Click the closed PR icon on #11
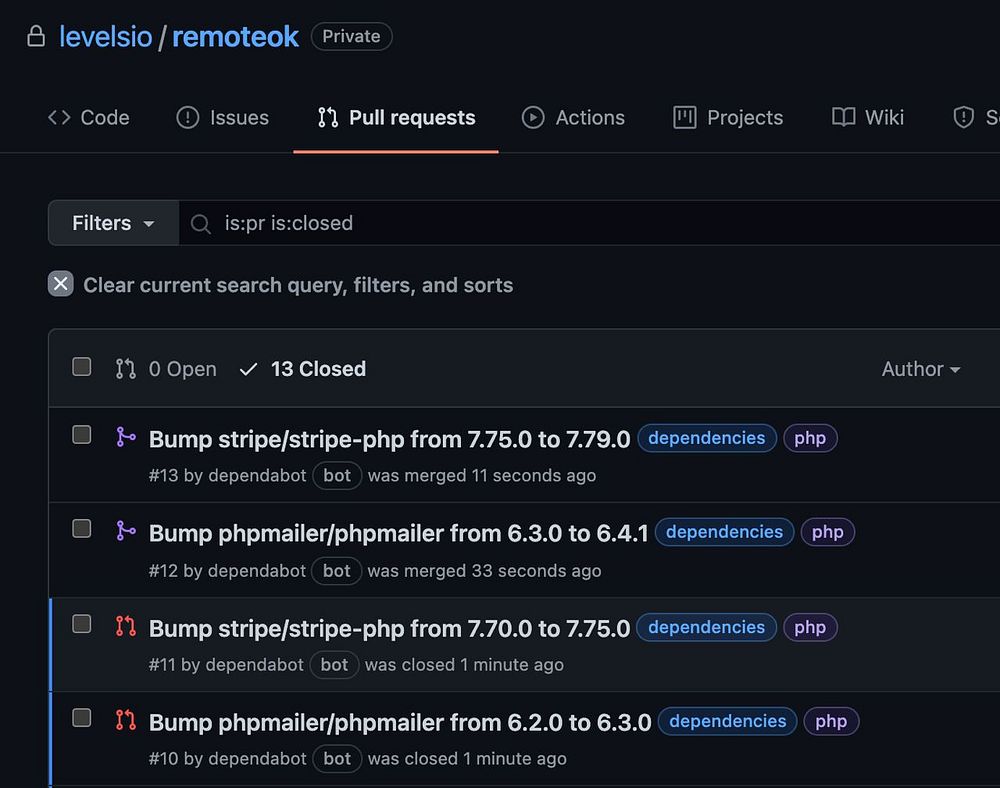This screenshot has width=1000, height=788. coord(125,626)
